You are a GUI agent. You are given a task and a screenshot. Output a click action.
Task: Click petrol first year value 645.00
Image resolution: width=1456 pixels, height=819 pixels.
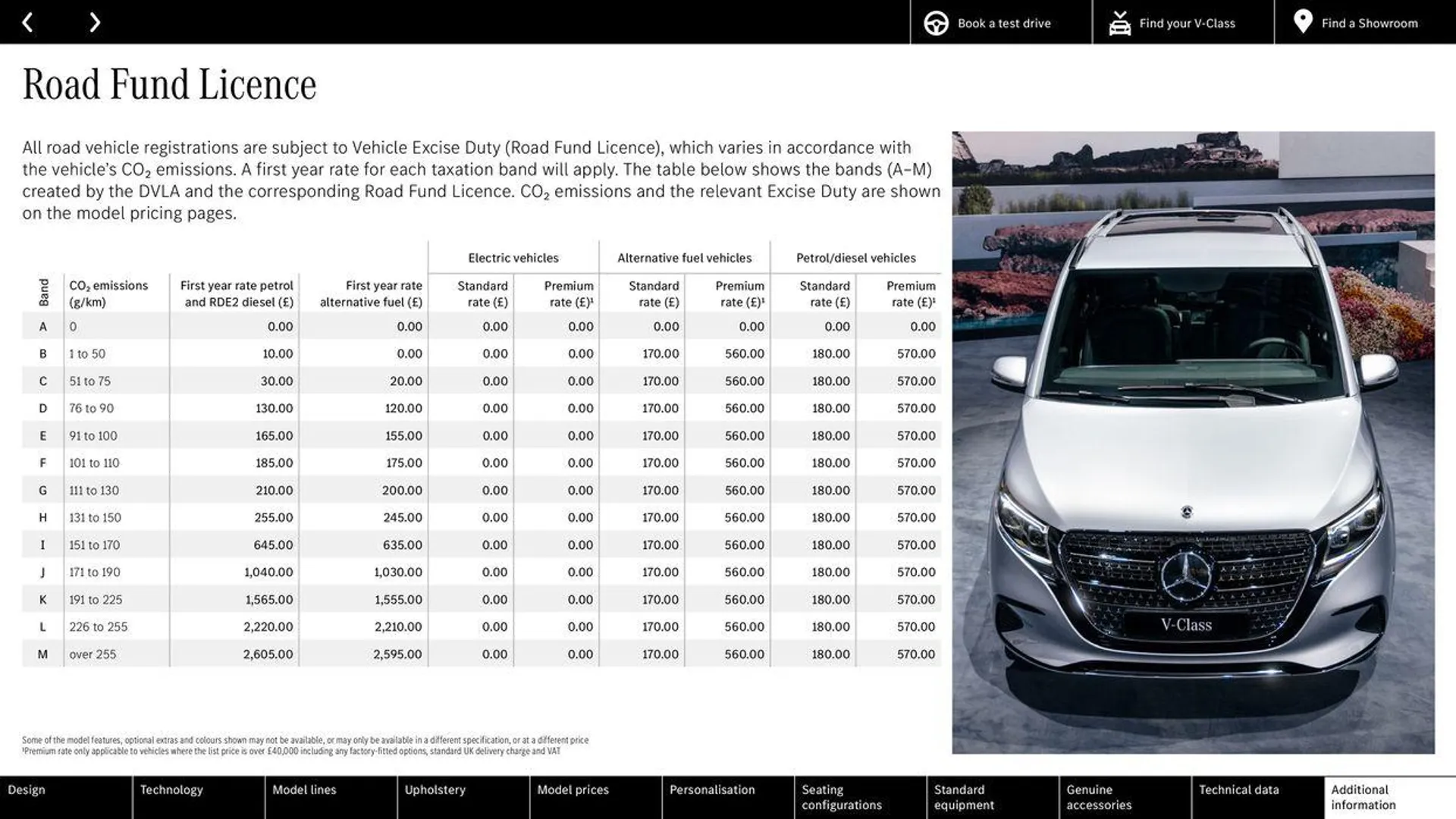point(273,544)
